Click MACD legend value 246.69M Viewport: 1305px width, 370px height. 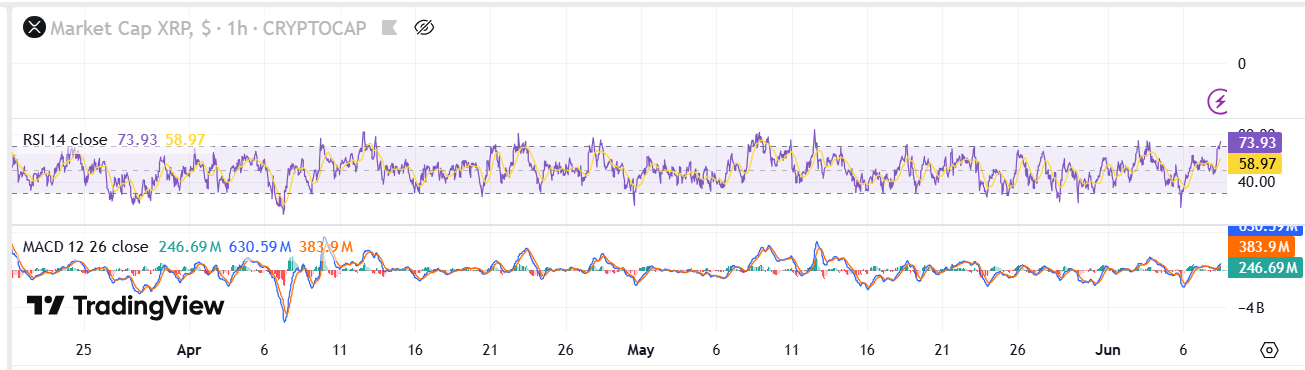coord(190,246)
